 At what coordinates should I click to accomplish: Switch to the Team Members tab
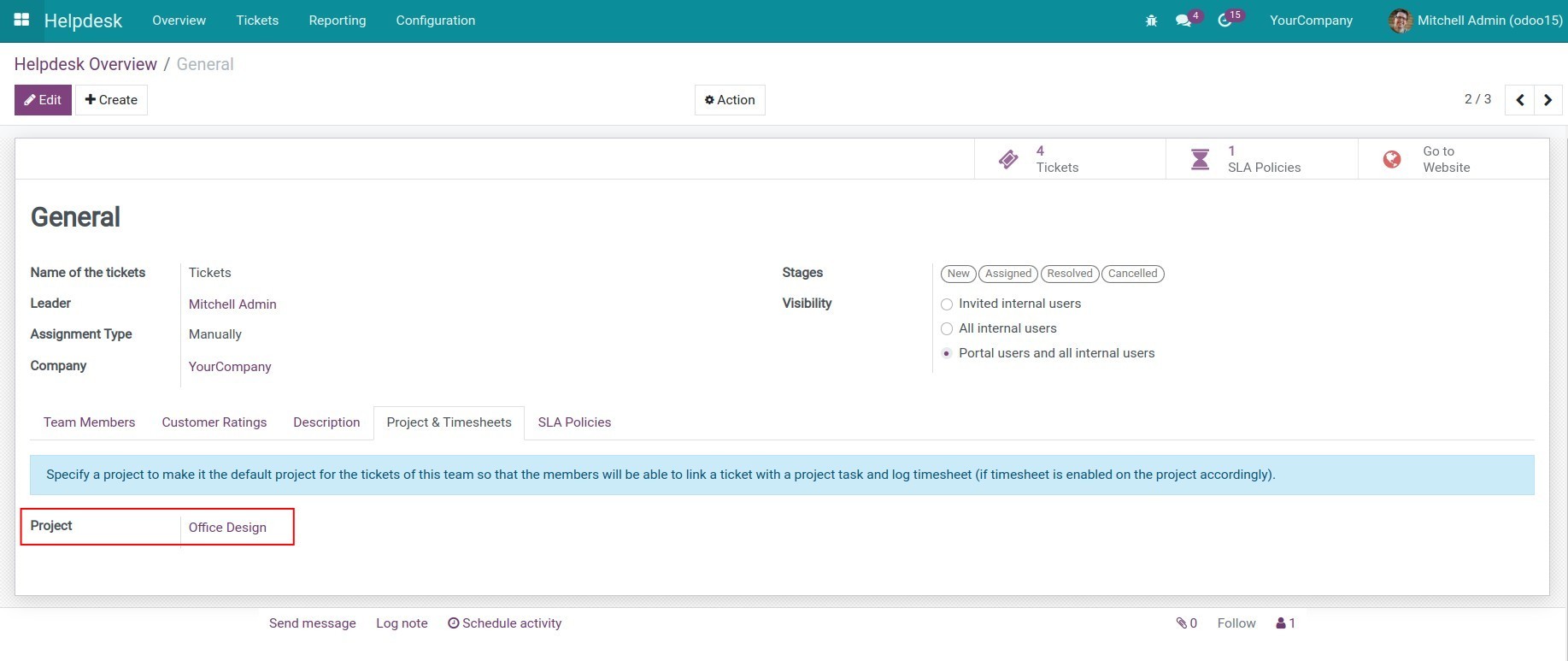click(89, 422)
